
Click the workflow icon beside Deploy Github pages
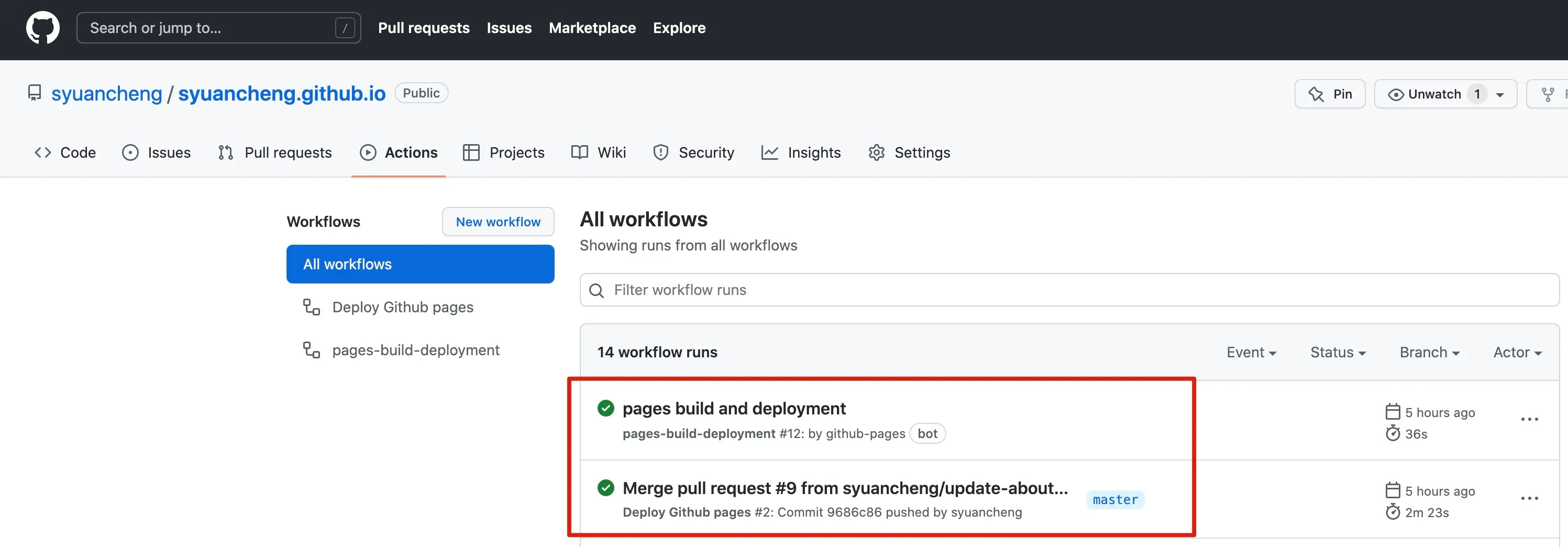pos(312,307)
